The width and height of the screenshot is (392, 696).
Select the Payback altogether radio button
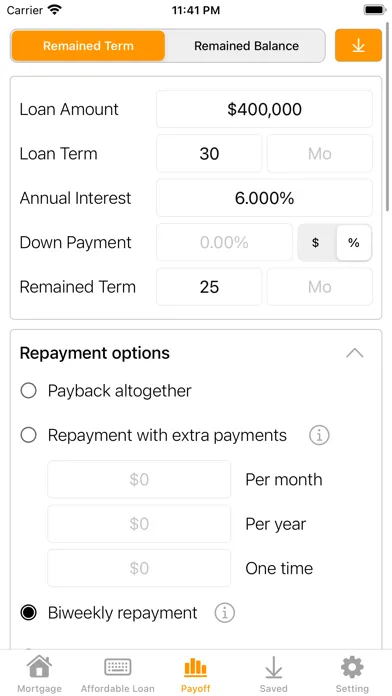[x=28, y=391]
